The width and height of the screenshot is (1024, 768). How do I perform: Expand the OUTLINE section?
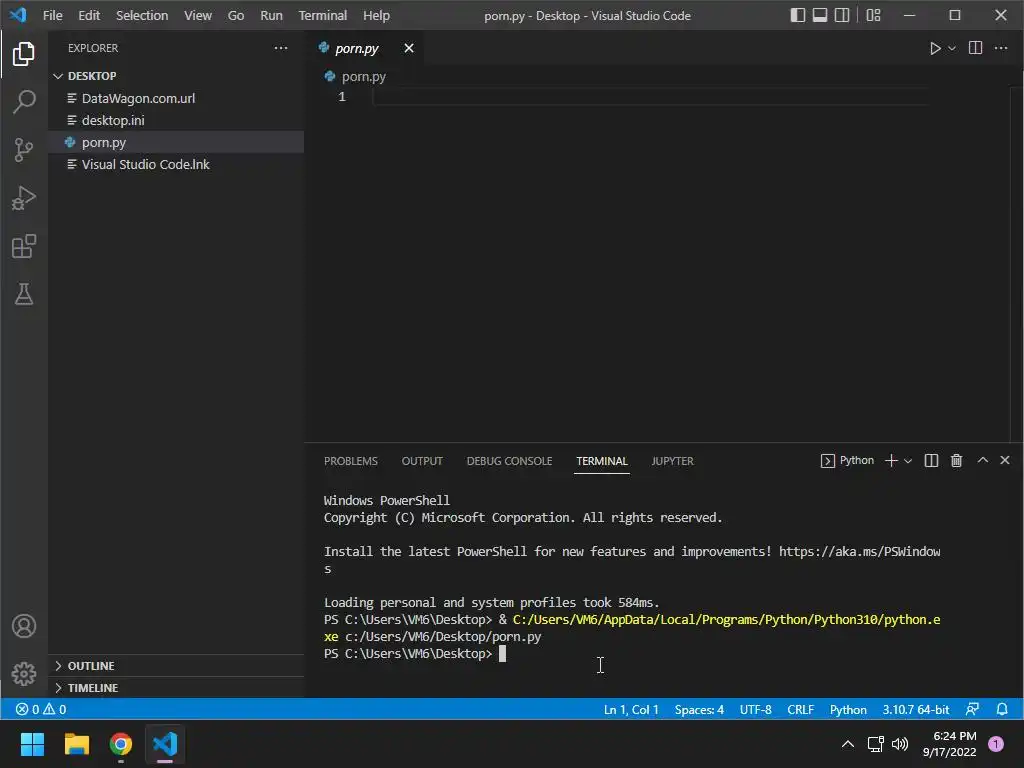point(176,665)
